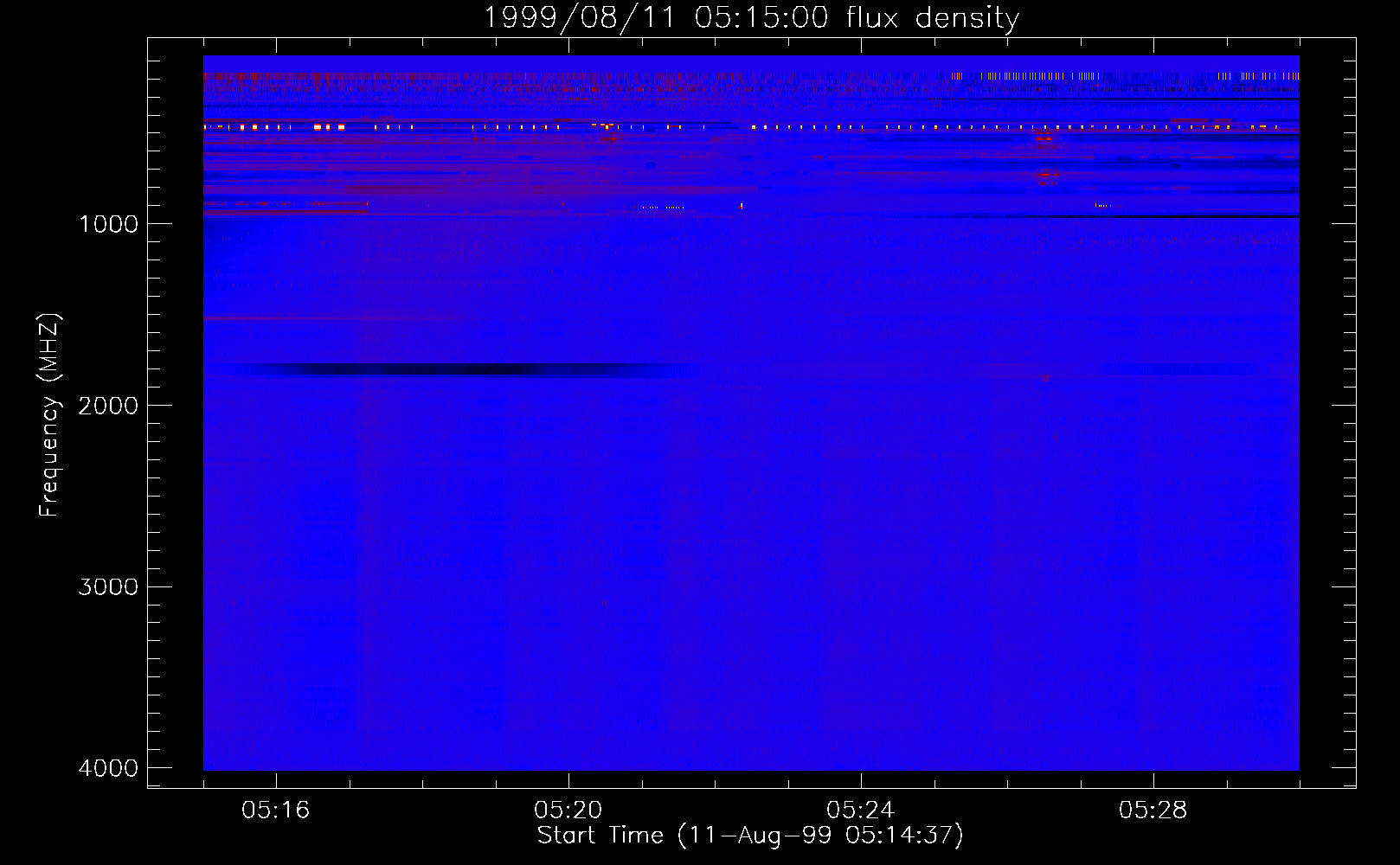Click the 05:16 time tick label
Viewport: 1400px width, 865px height.
(x=275, y=811)
